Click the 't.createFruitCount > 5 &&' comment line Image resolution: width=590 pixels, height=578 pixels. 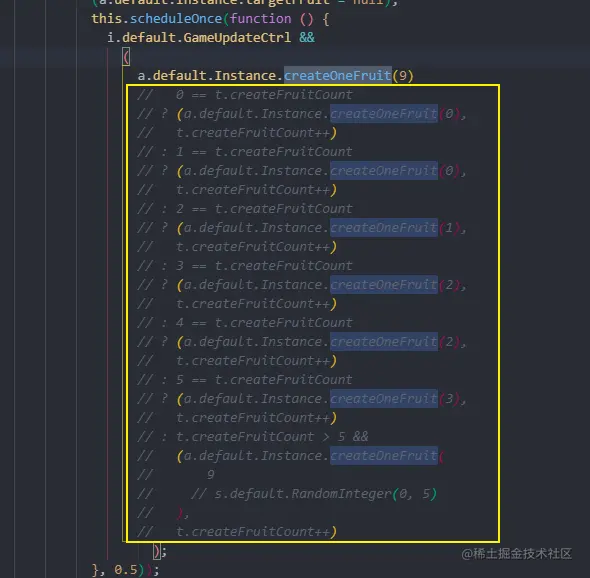coord(253,437)
